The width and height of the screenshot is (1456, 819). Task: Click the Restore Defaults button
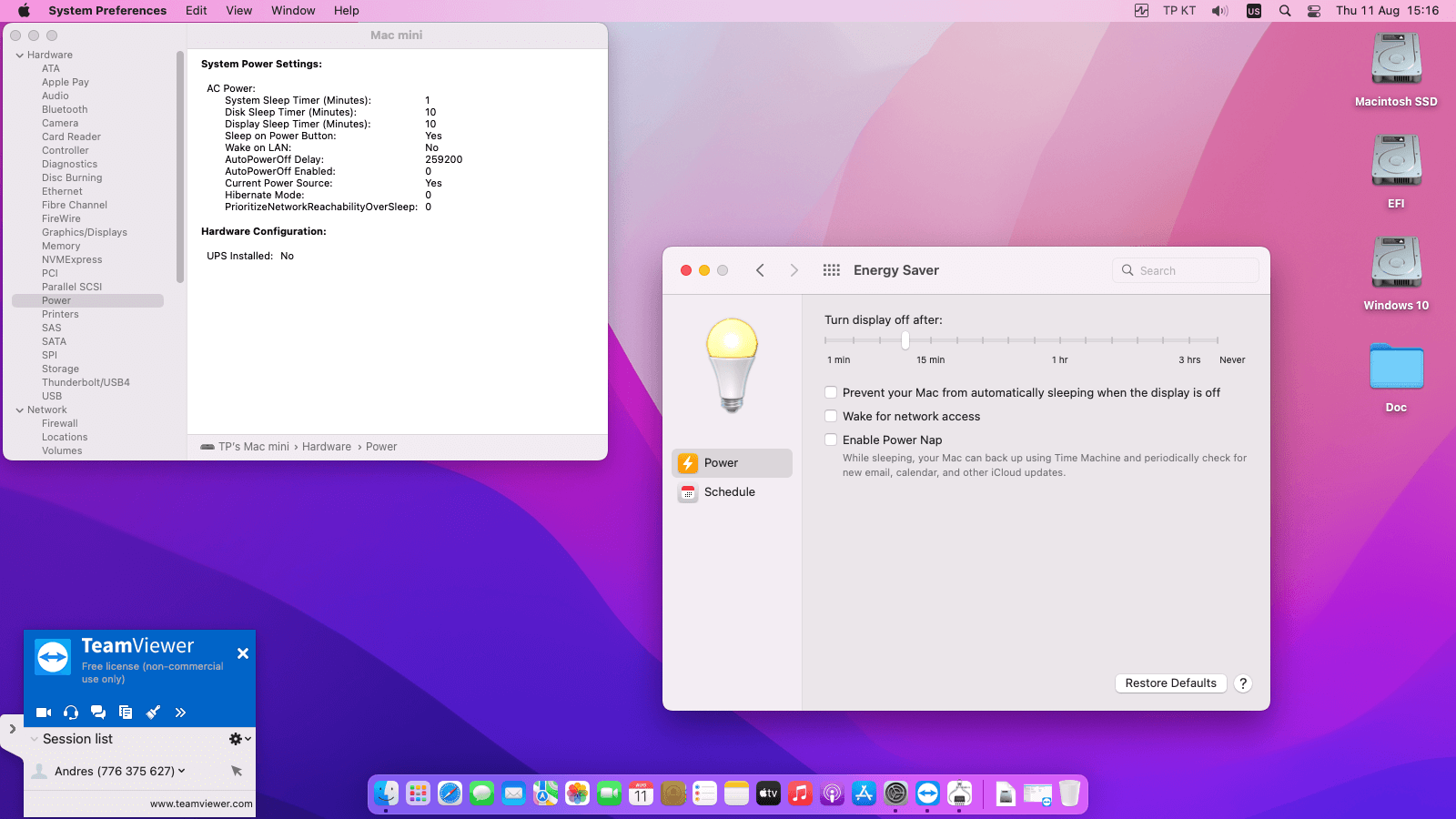tap(1171, 683)
